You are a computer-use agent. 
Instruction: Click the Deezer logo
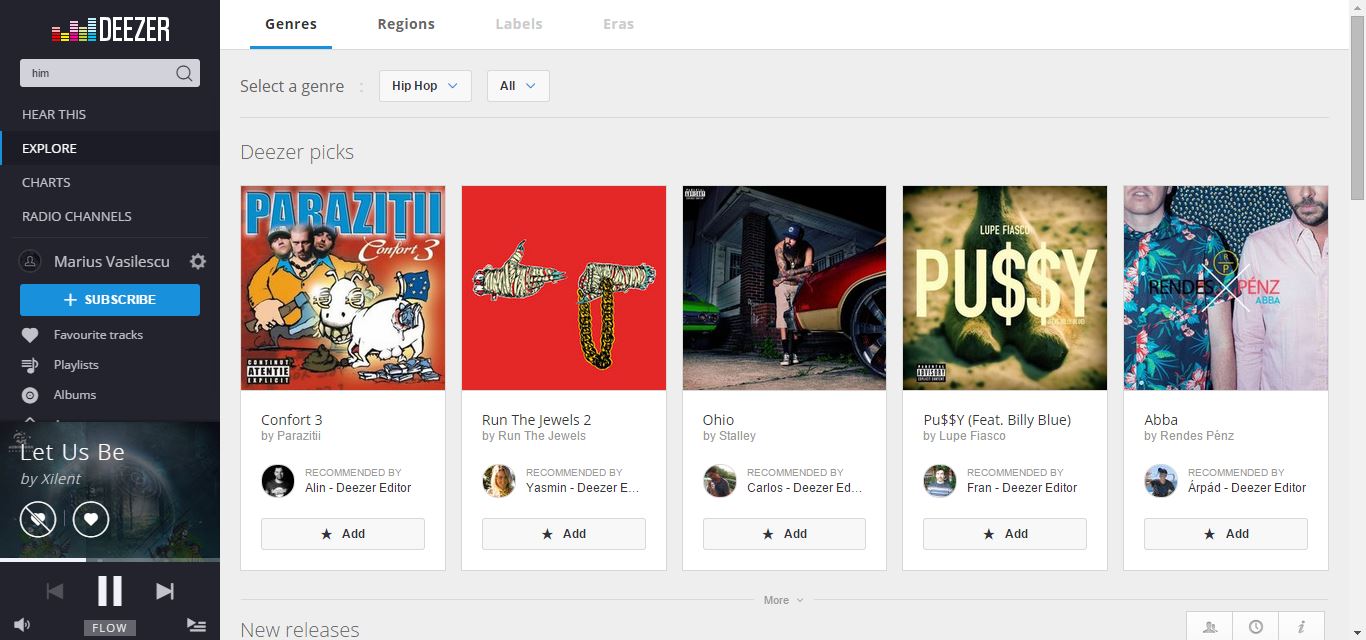[x=110, y=30]
